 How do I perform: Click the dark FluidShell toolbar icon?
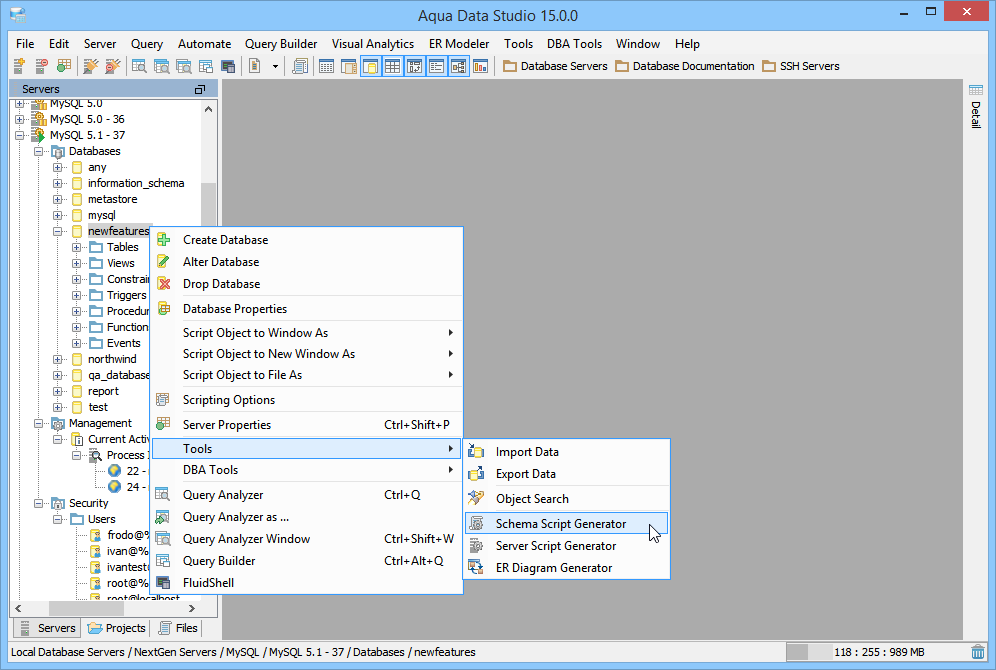click(228, 66)
